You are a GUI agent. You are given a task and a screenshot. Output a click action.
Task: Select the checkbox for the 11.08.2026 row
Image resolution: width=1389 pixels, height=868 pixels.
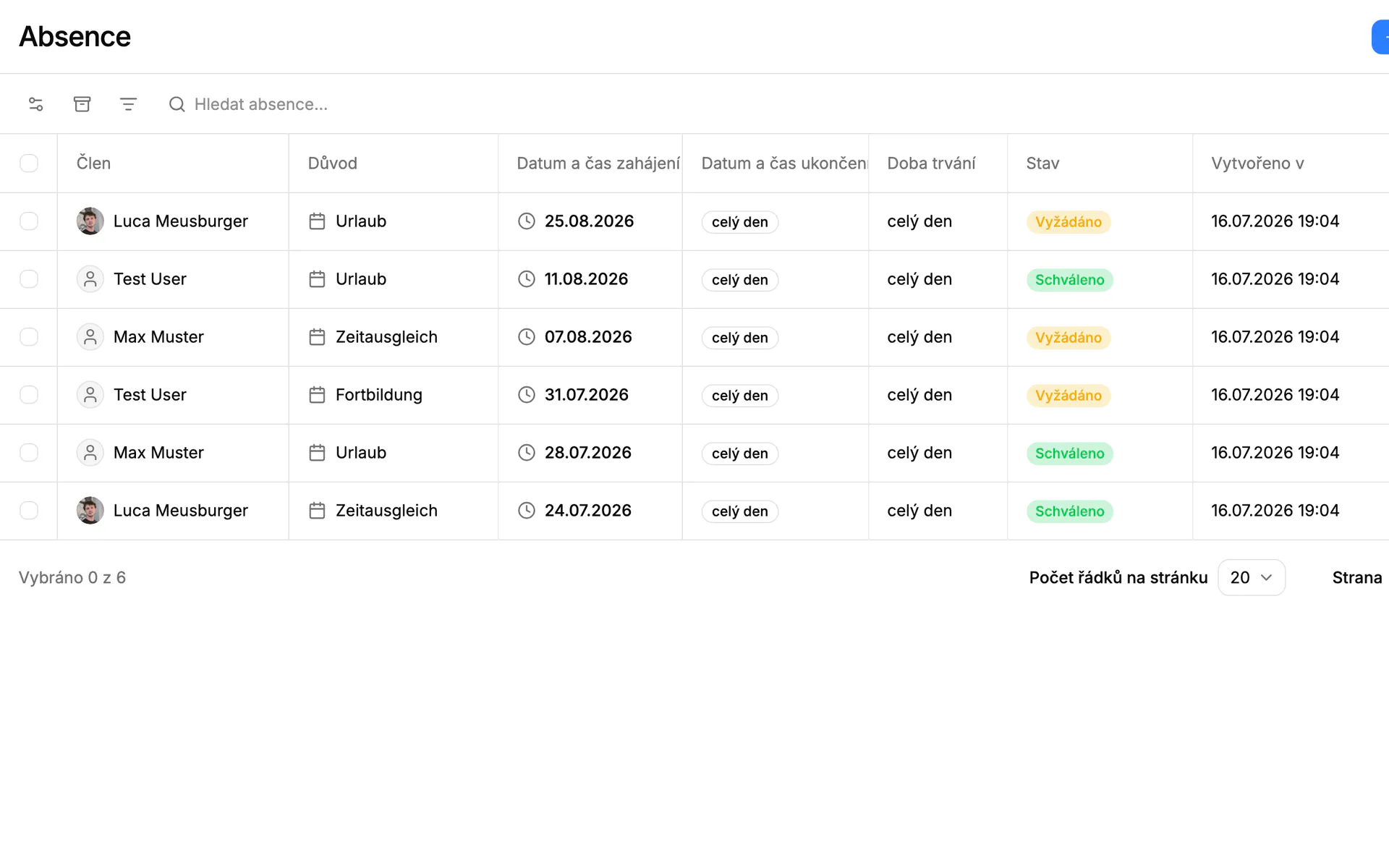[29, 279]
